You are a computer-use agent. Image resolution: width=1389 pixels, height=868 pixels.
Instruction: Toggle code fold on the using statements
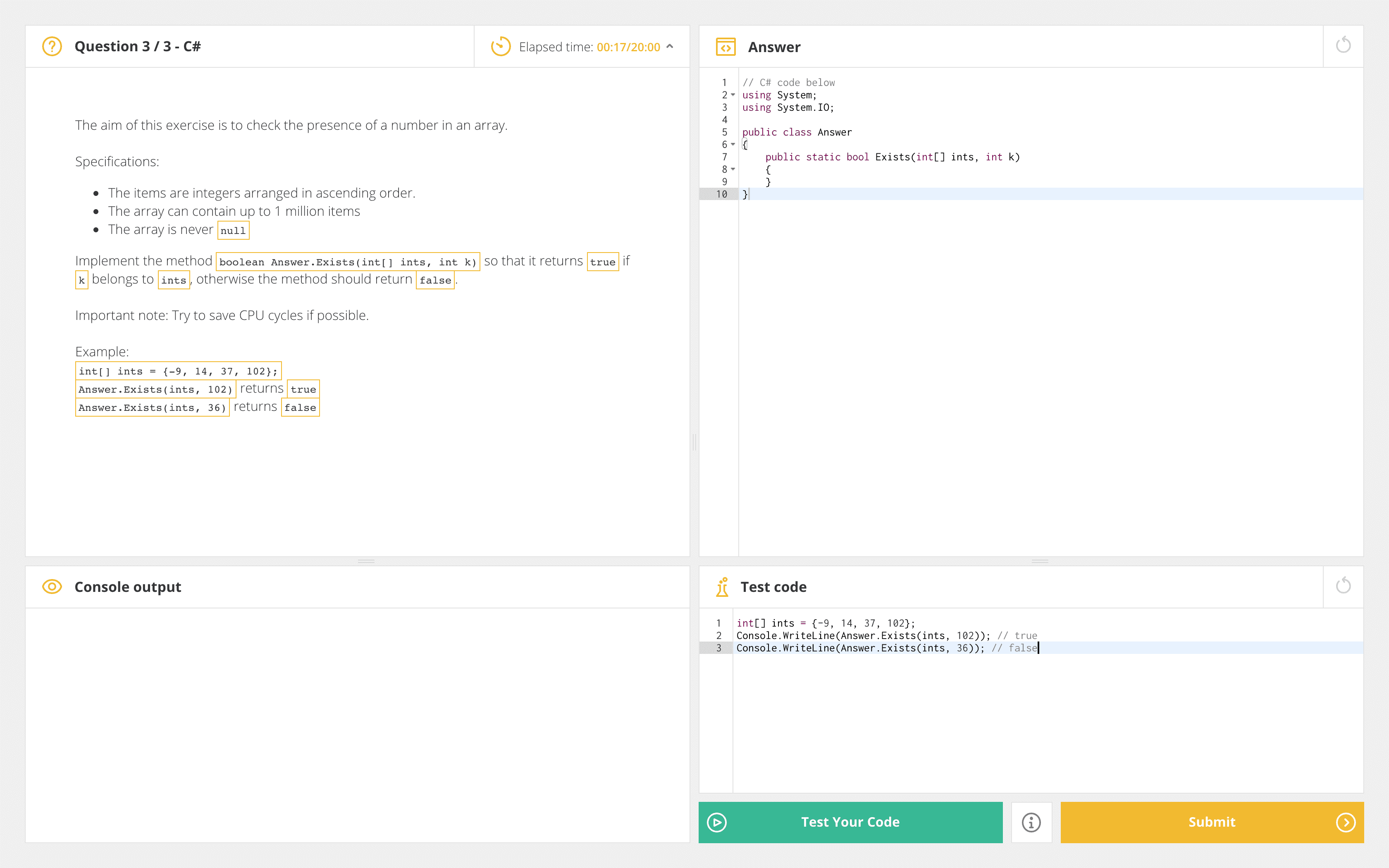coord(733,95)
